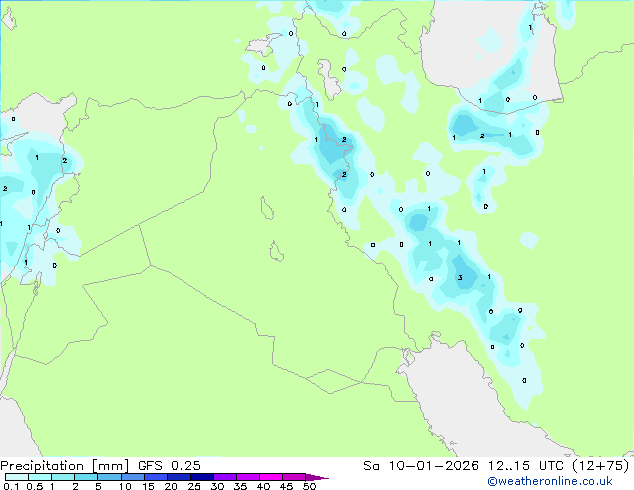Select the 30–35 mm purple legend swatch
The height and width of the screenshot is (490, 634).
pyautogui.click(x=225, y=477)
